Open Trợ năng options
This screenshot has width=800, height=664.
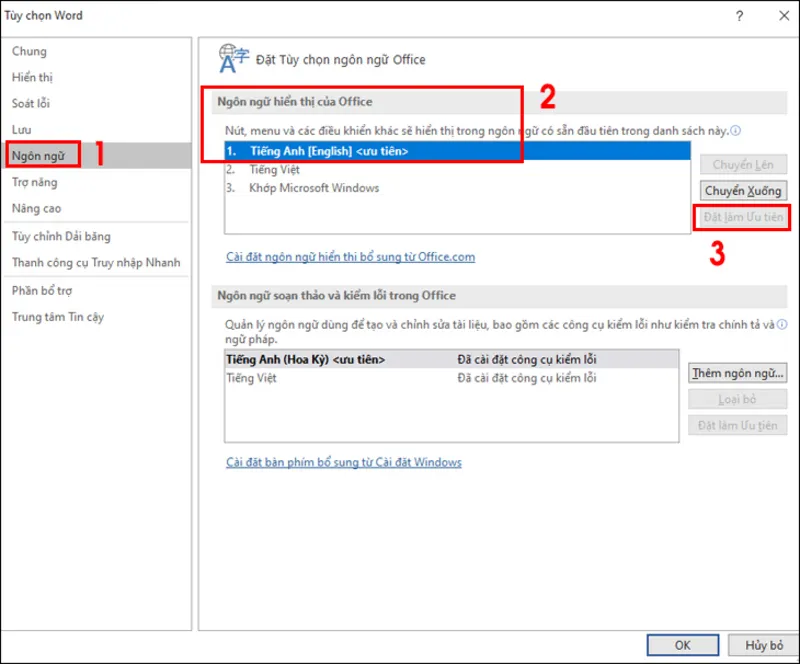(35, 182)
